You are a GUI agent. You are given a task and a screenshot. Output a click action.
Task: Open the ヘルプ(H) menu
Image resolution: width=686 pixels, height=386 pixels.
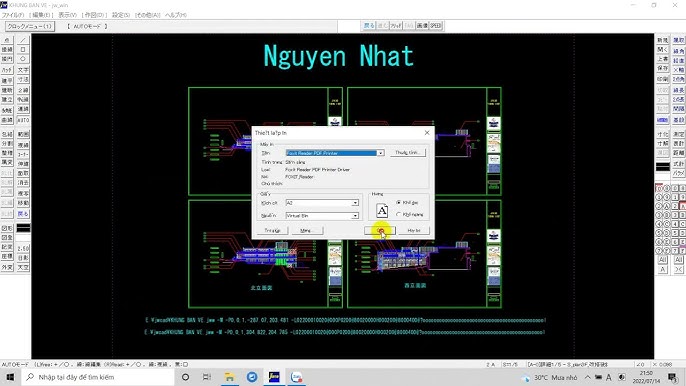(176, 15)
